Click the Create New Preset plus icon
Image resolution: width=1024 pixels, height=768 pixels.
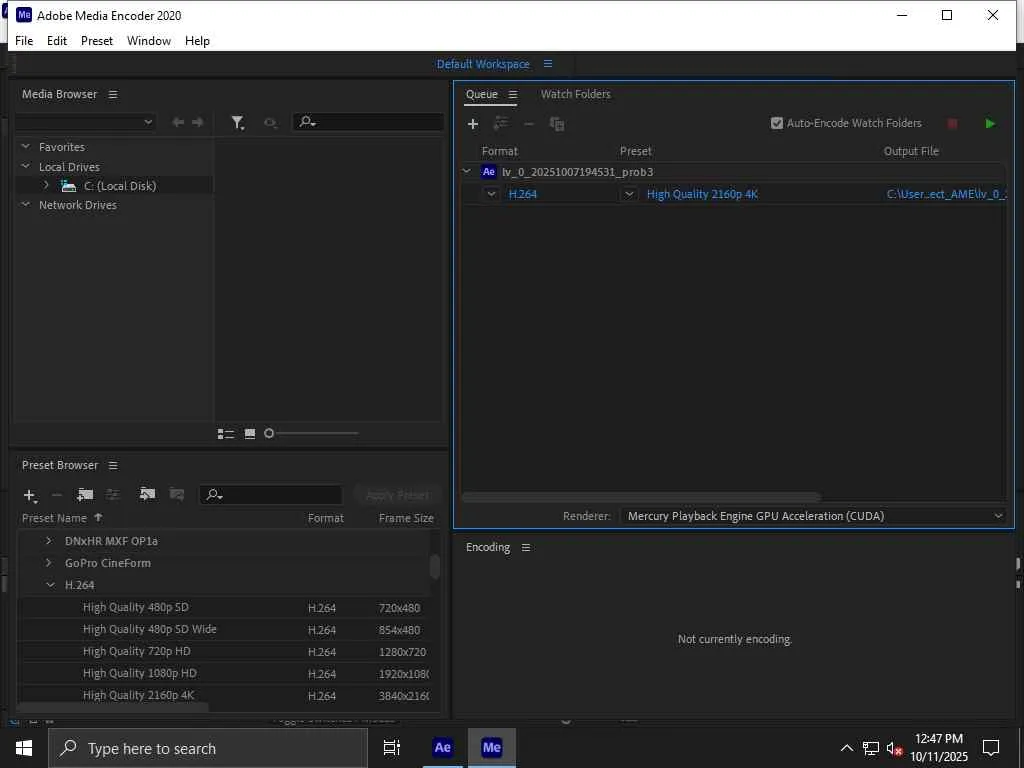click(30, 496)
